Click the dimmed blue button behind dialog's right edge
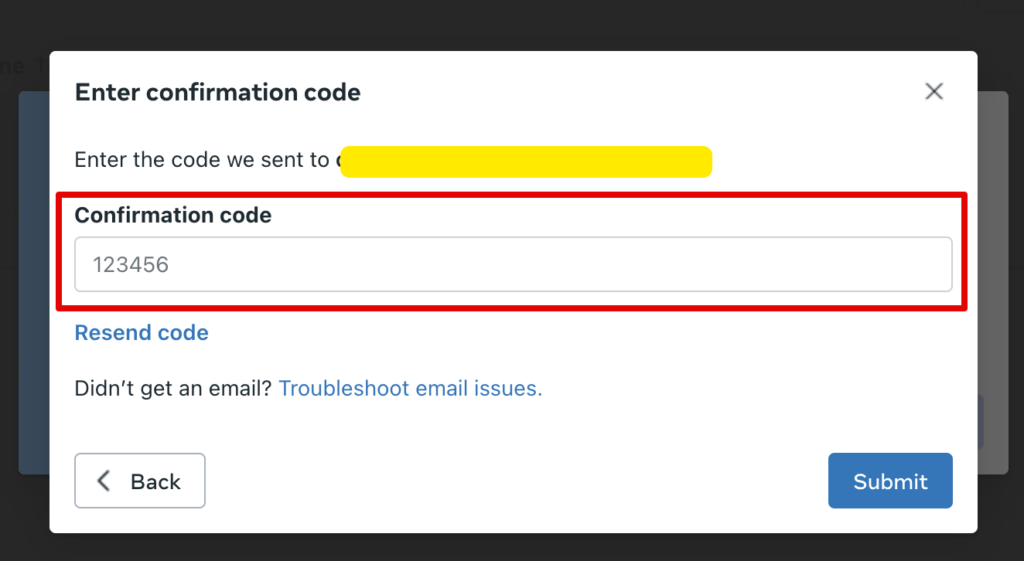This screenshot has width=1024, height=561. click(981, 422)
